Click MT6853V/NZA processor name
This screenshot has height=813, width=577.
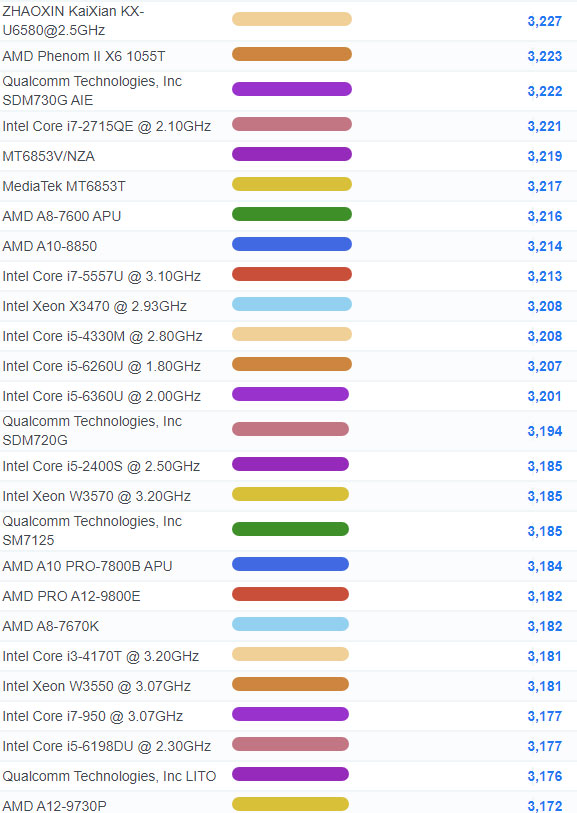pyautogui.click(x=49, y=156)
